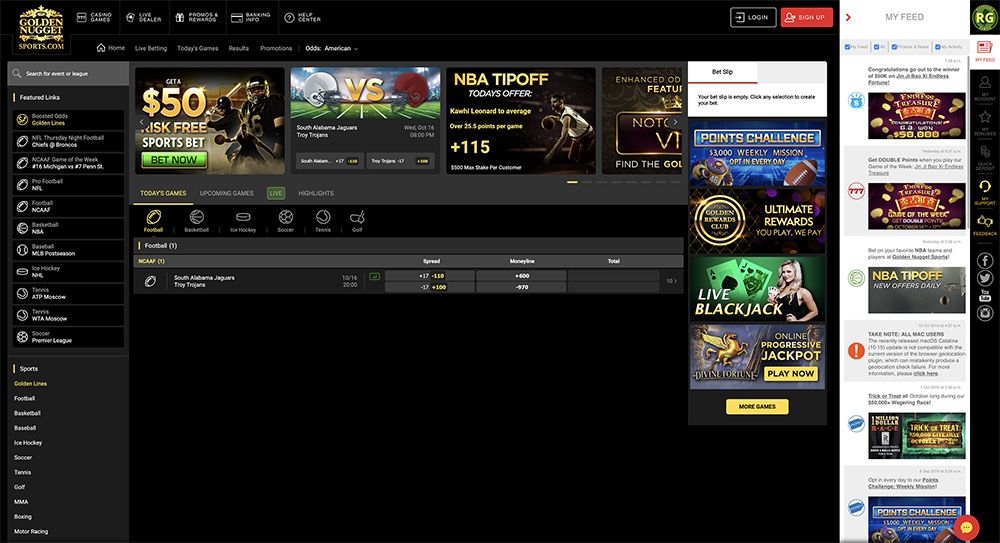Open the Live Dealer section

coord(143,17)
